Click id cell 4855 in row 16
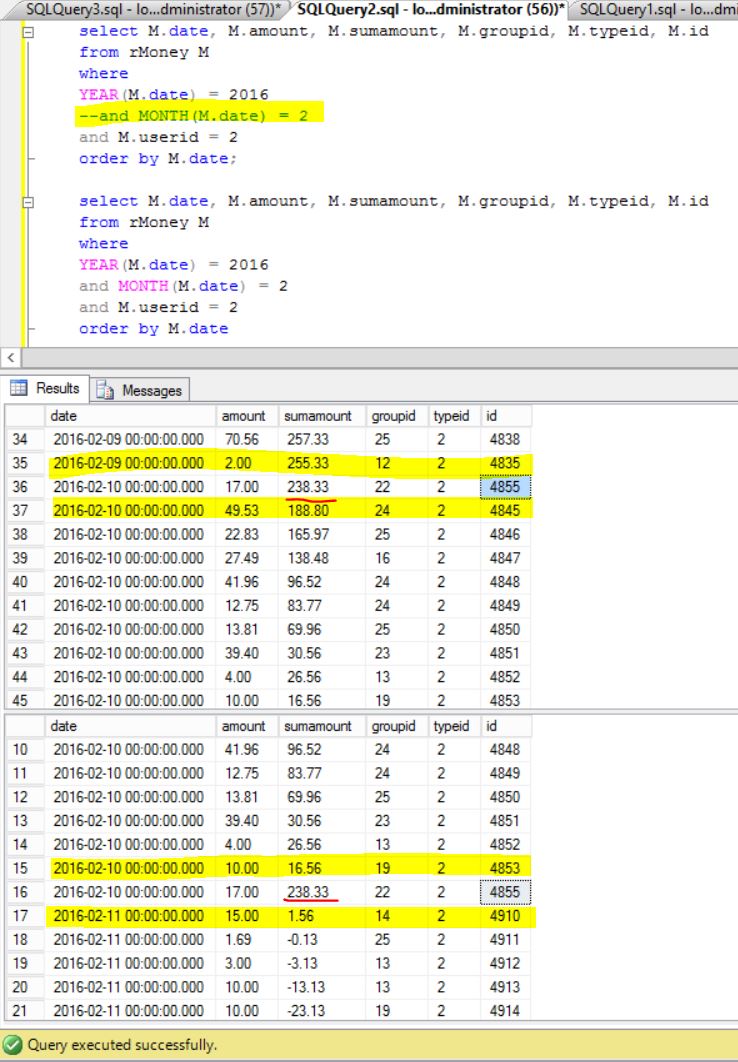This screenshot has width=738, height=1062. click(x=505, y=892)
